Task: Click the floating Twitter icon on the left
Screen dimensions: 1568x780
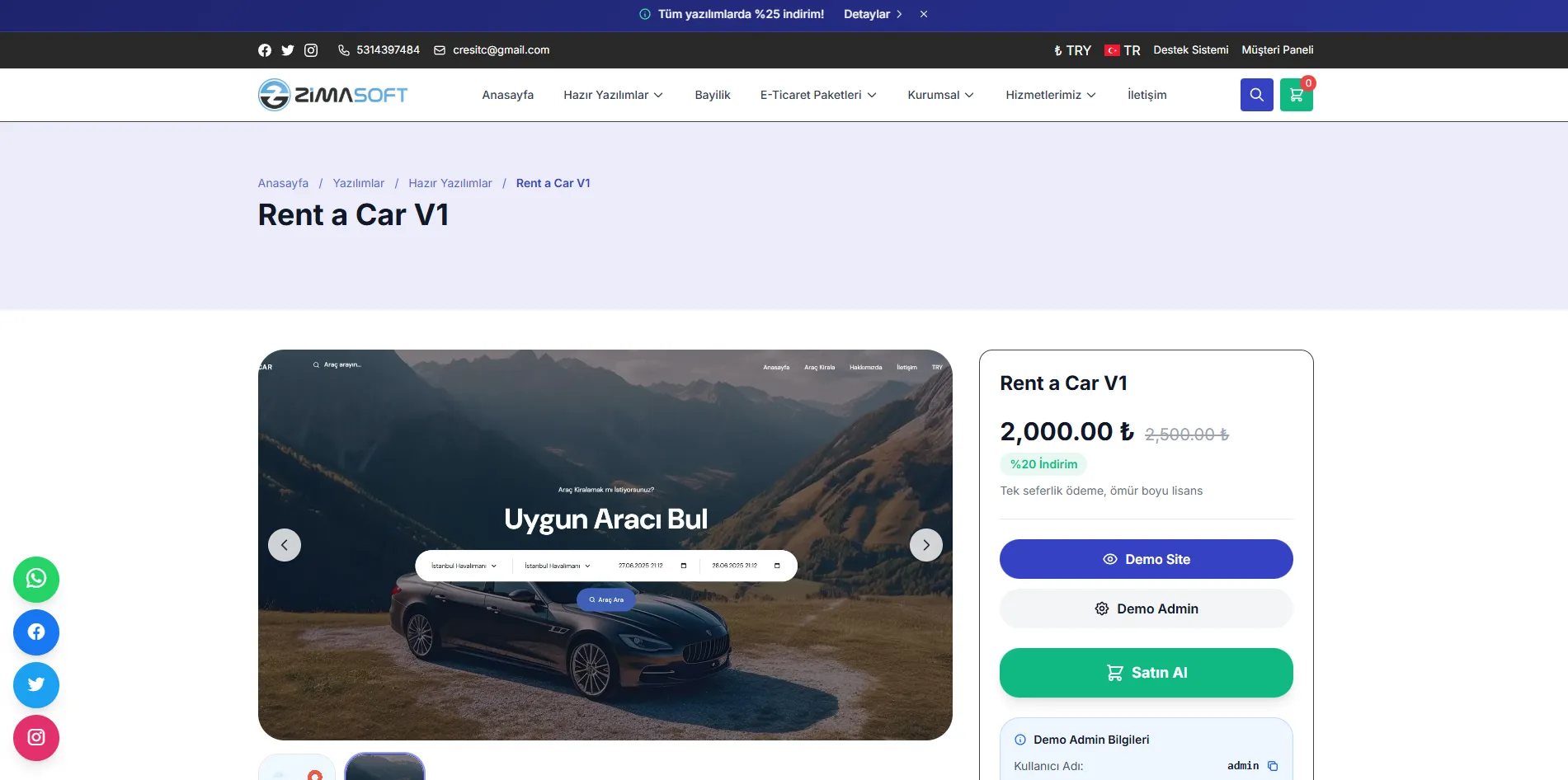Action: pos(36,684)
